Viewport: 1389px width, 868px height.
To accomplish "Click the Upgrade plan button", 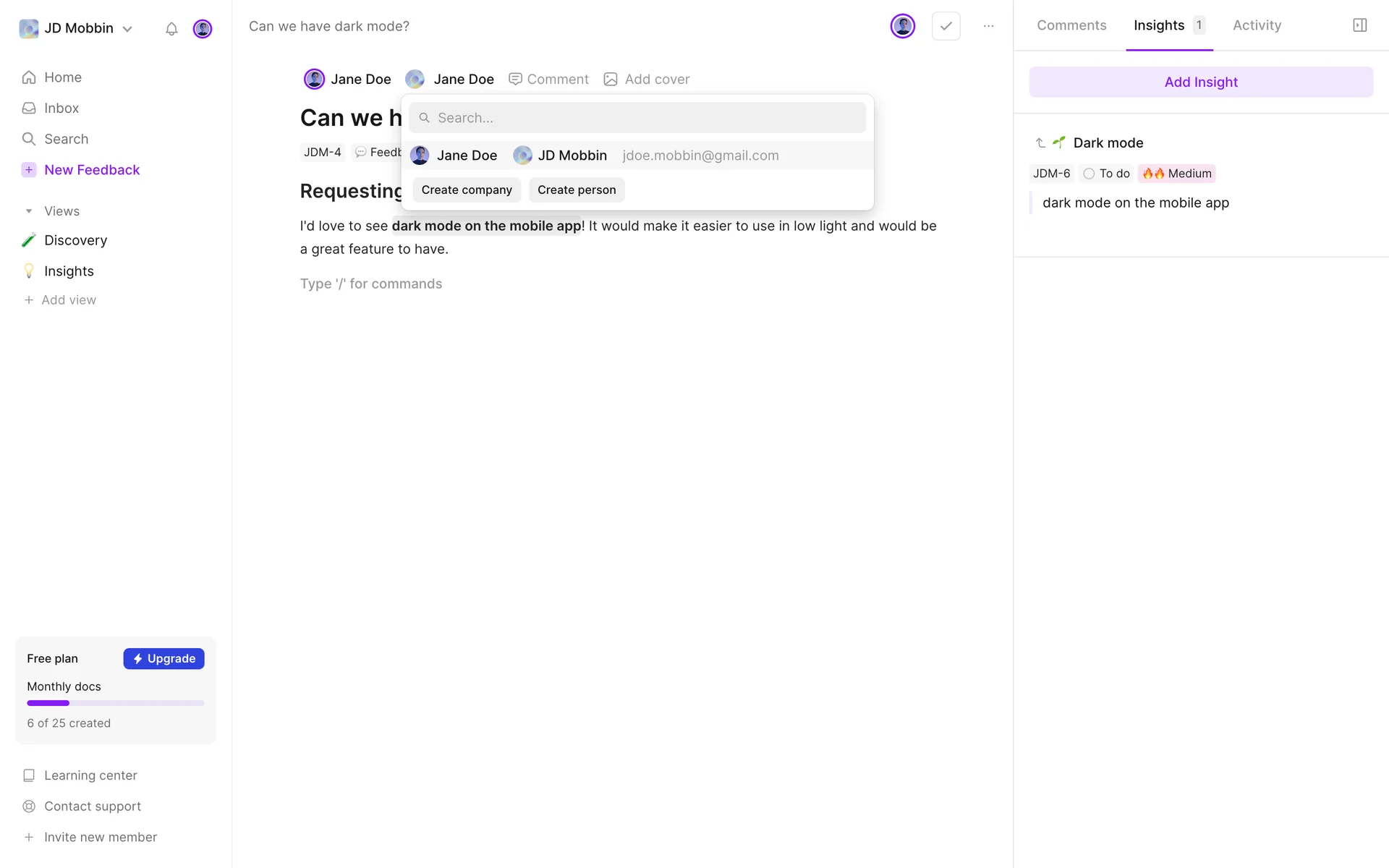I will [x=163, y=658].
